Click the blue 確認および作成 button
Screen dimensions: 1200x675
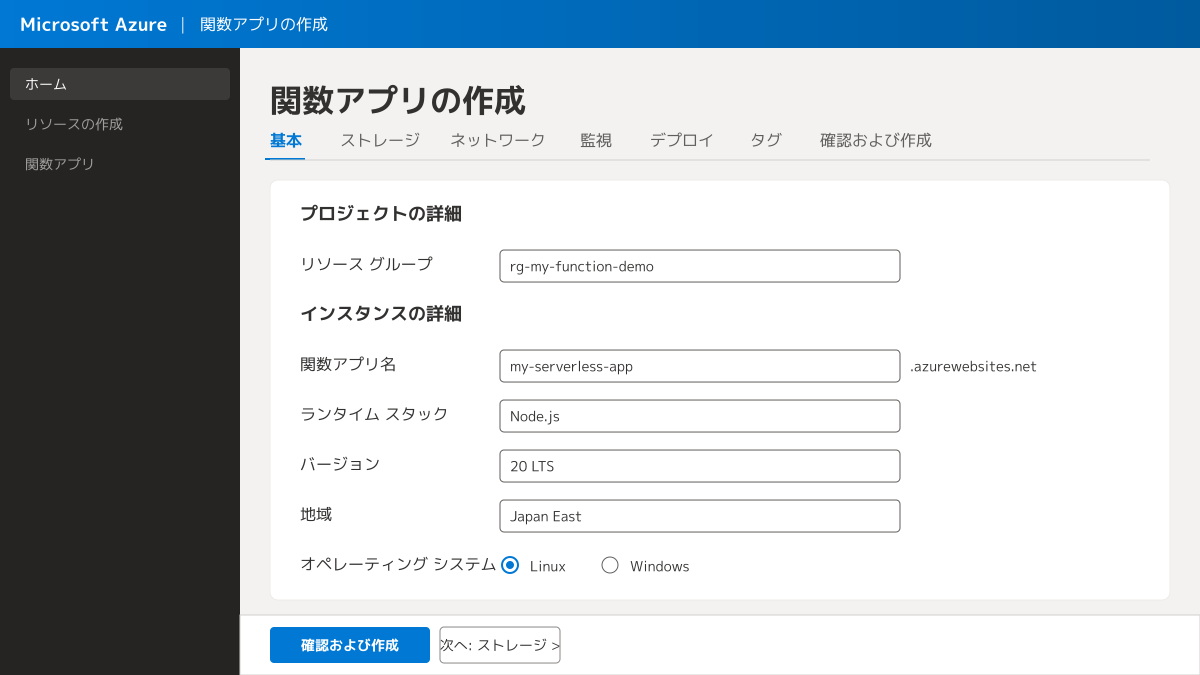(350, 645)
